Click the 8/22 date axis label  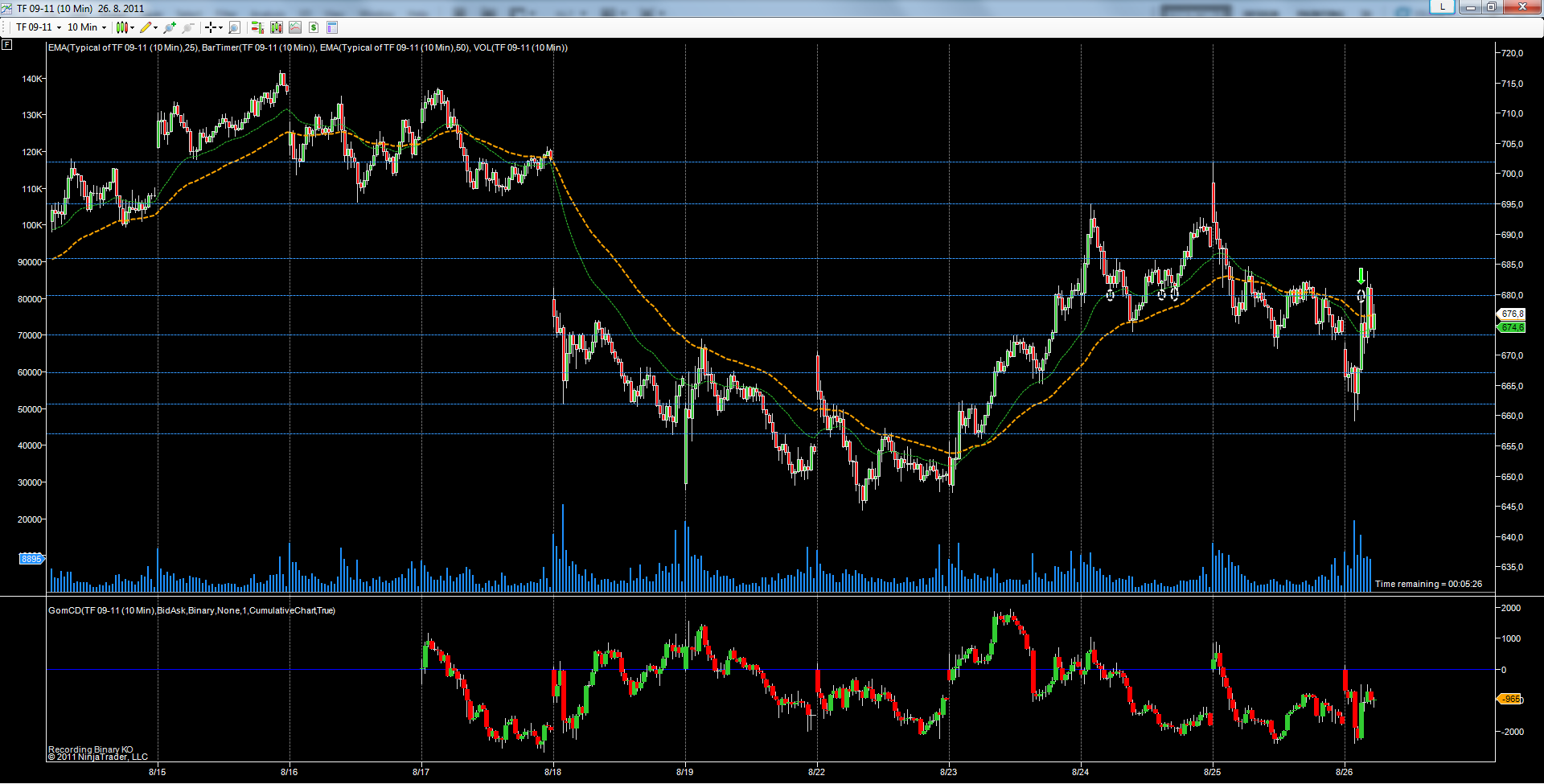817,772
